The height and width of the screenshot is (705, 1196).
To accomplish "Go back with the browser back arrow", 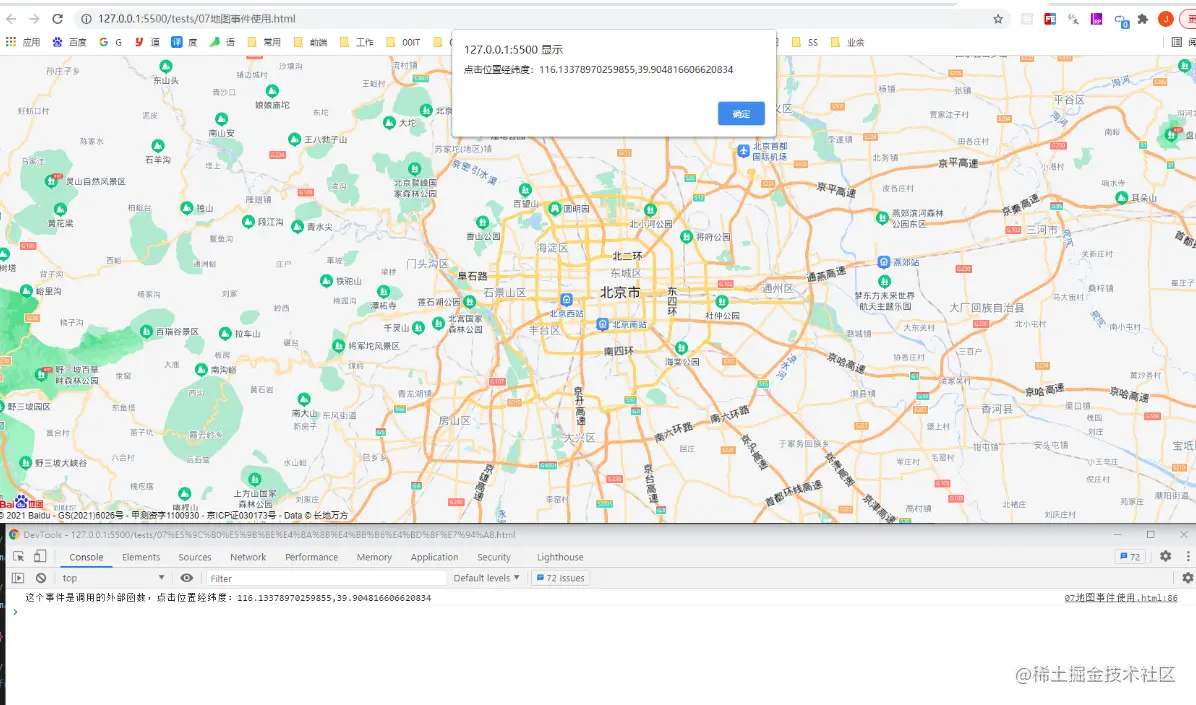I will [11, 18].
